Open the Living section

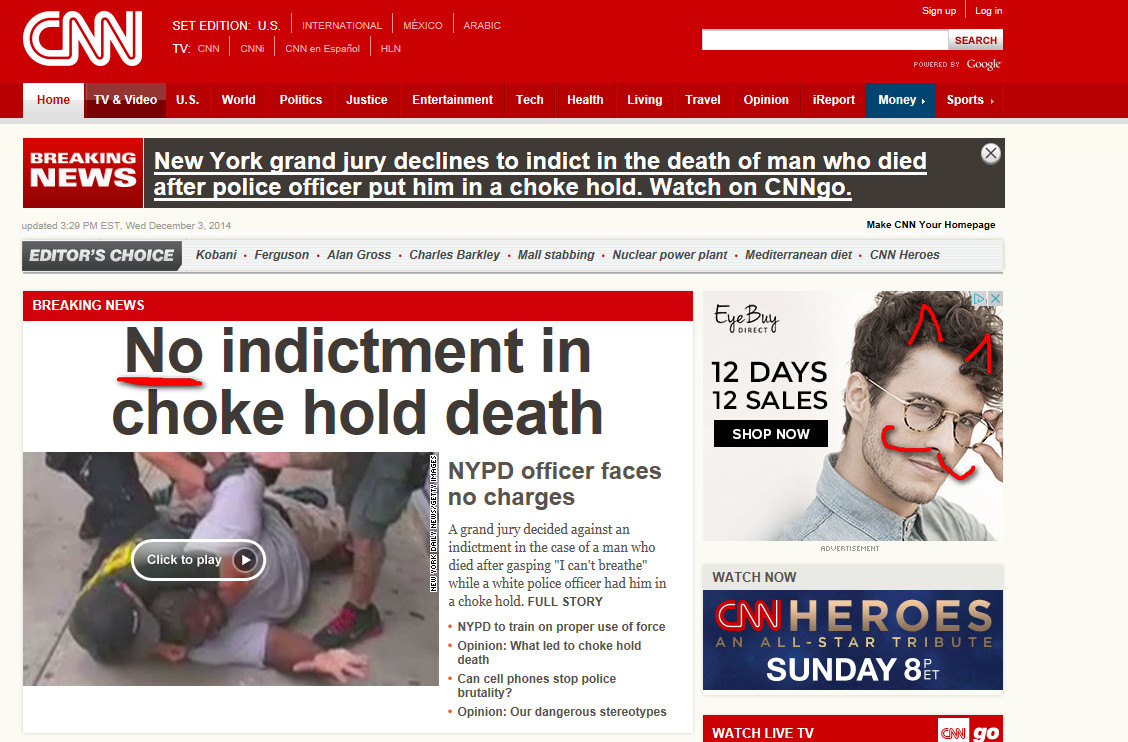645,100
